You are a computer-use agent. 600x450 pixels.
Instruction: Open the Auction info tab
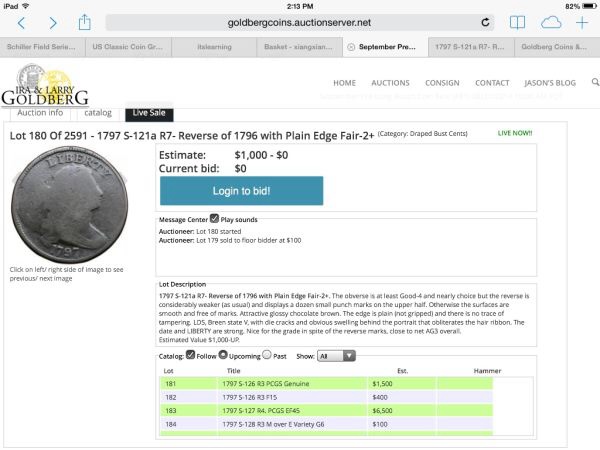pos(40,113)
